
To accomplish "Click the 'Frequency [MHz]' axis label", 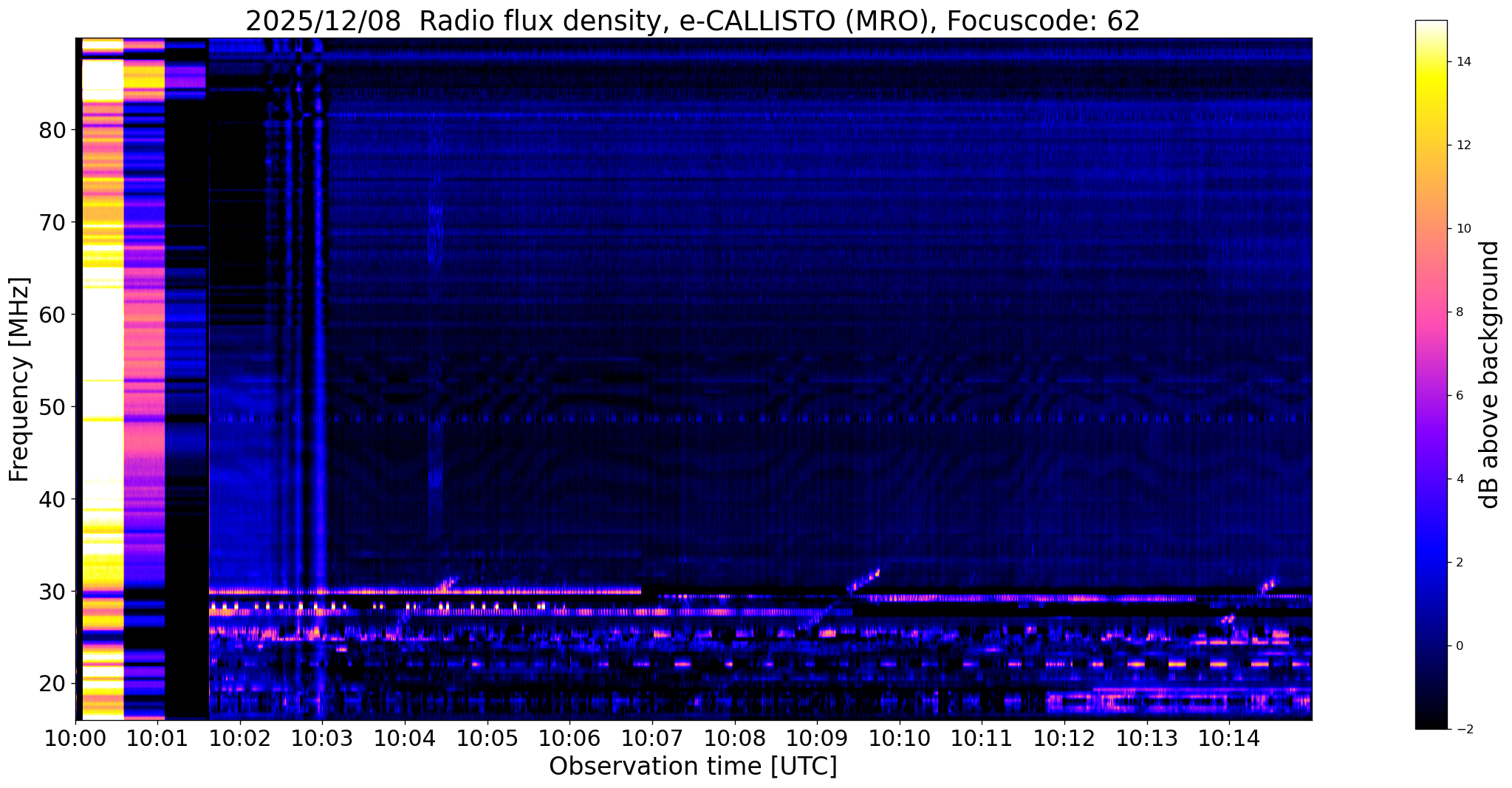I will [19, 380].
